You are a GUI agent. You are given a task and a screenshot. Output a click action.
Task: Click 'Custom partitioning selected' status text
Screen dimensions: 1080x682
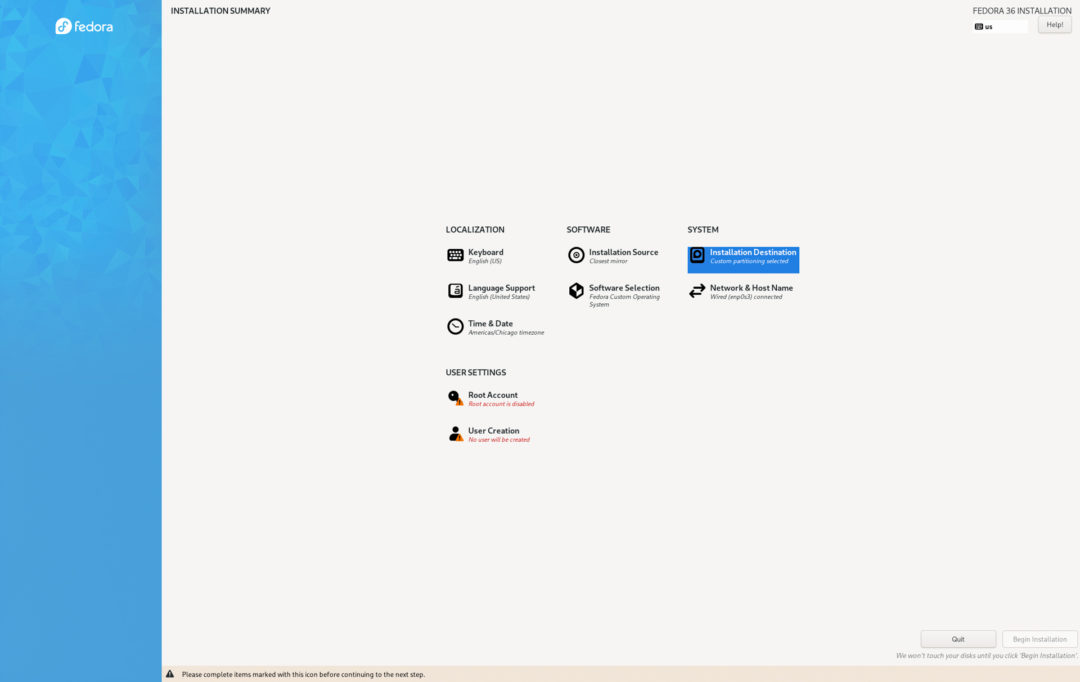pos(749,262)
